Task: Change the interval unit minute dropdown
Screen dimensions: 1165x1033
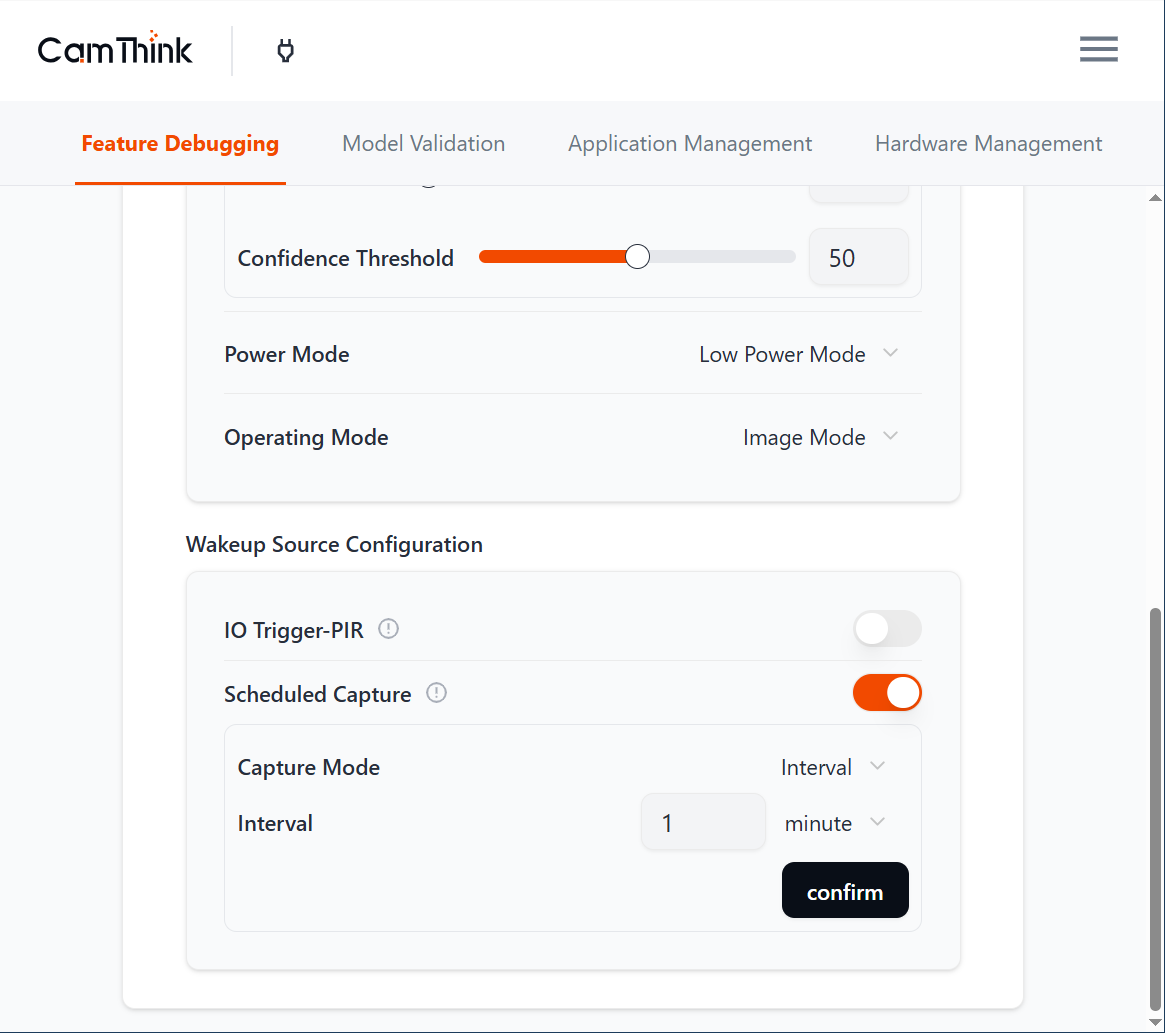Action: click(x=834, y=823)
